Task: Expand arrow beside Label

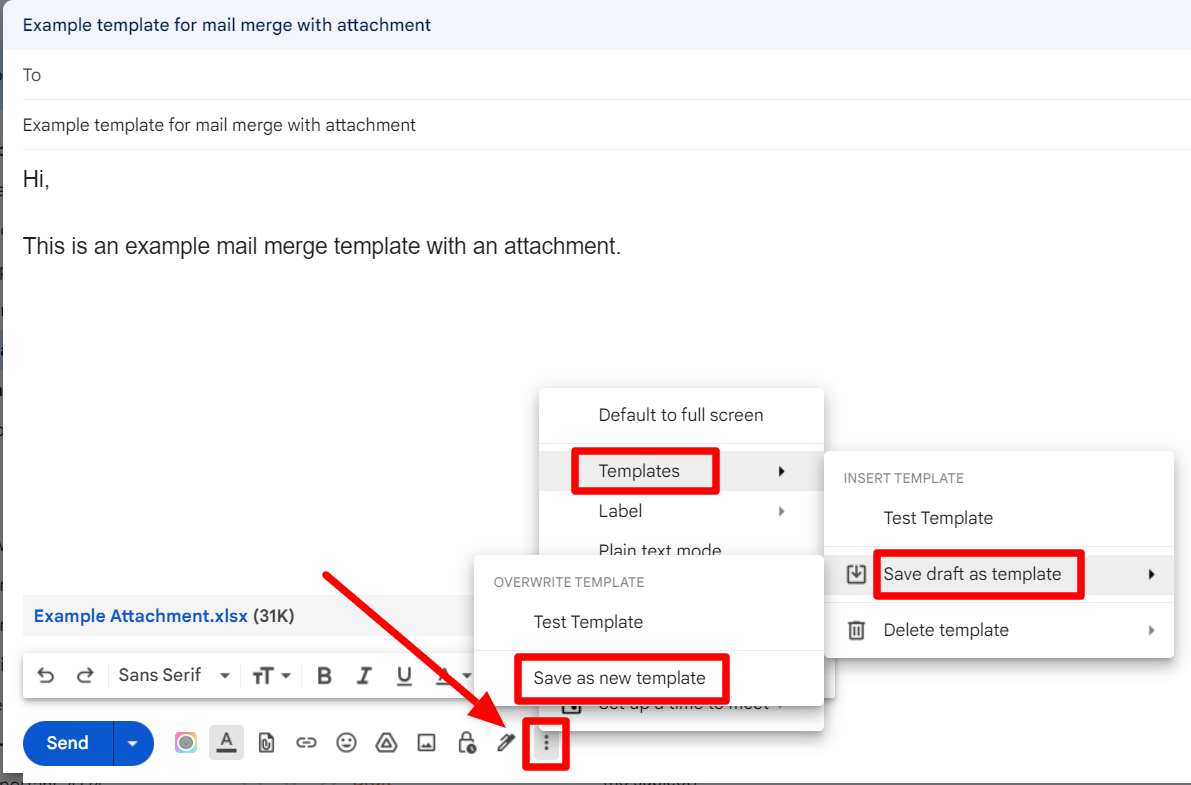Action: click(x=781, y=511)
